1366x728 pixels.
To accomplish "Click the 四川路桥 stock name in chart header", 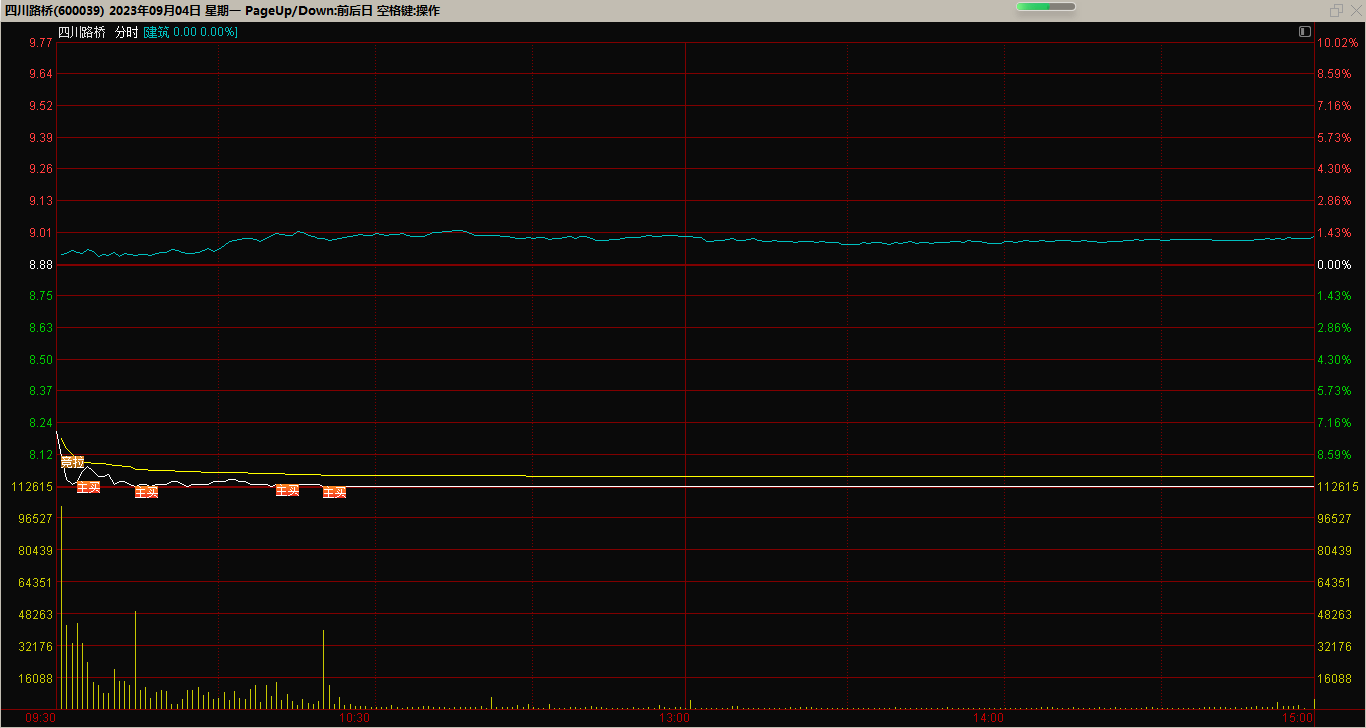I will tap(81, 32).
